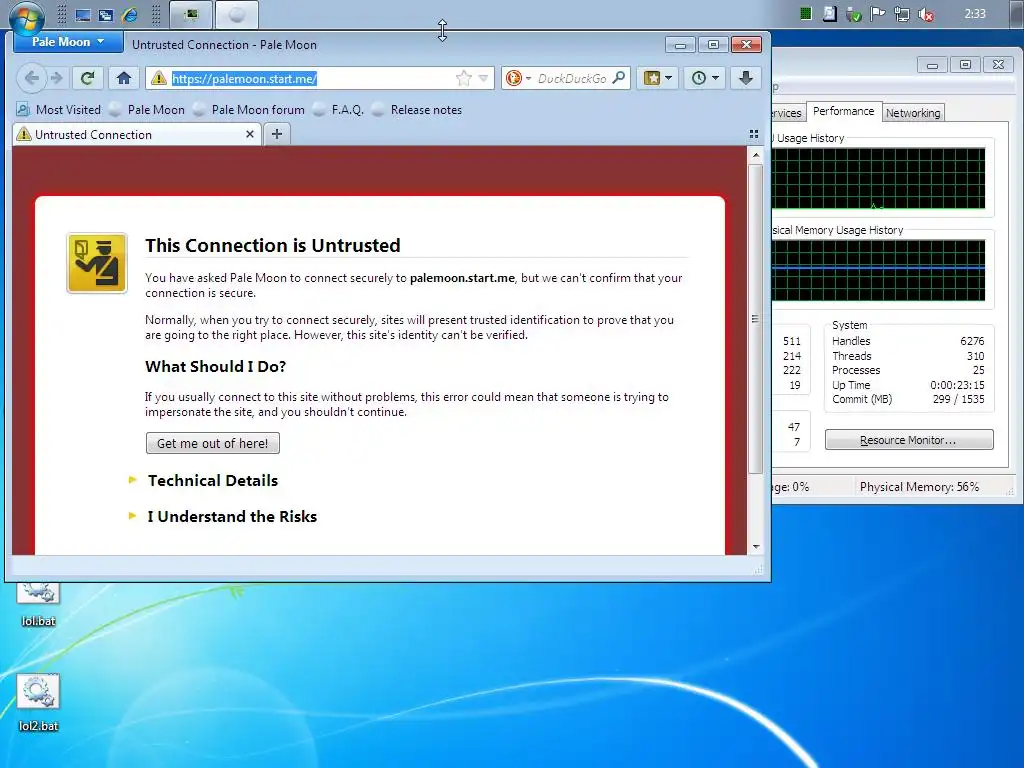
Task: Bookmark this page with the star icon
Action: pos(464,78)
